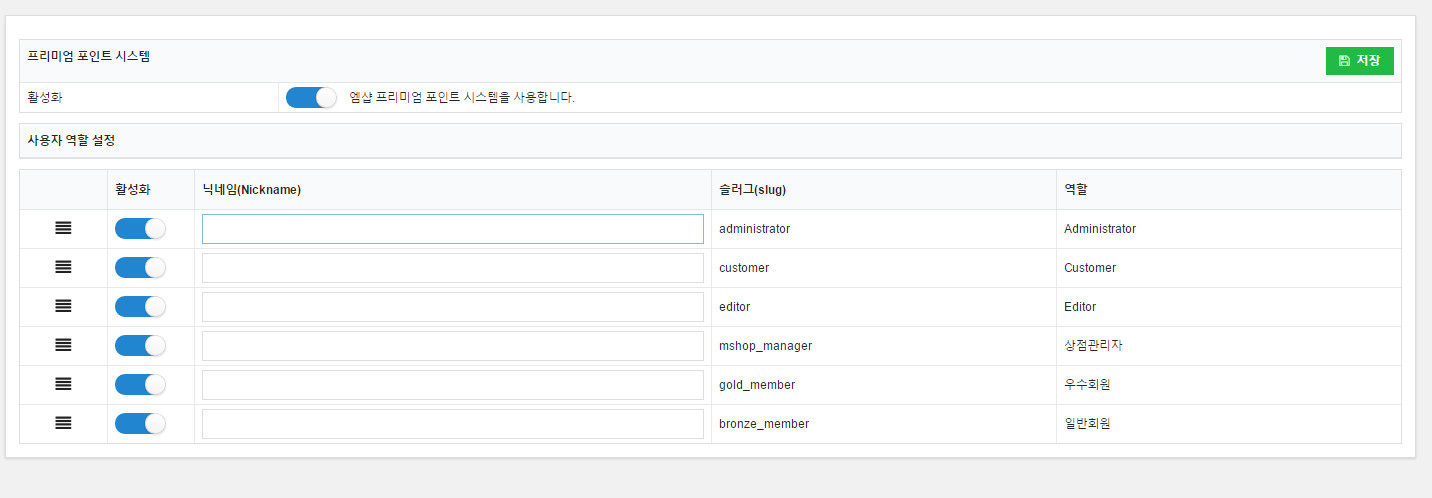This screenshot has width=1432, height=498.
Task: Toggle the bronze_member role activation
Action: coord(140,424)
